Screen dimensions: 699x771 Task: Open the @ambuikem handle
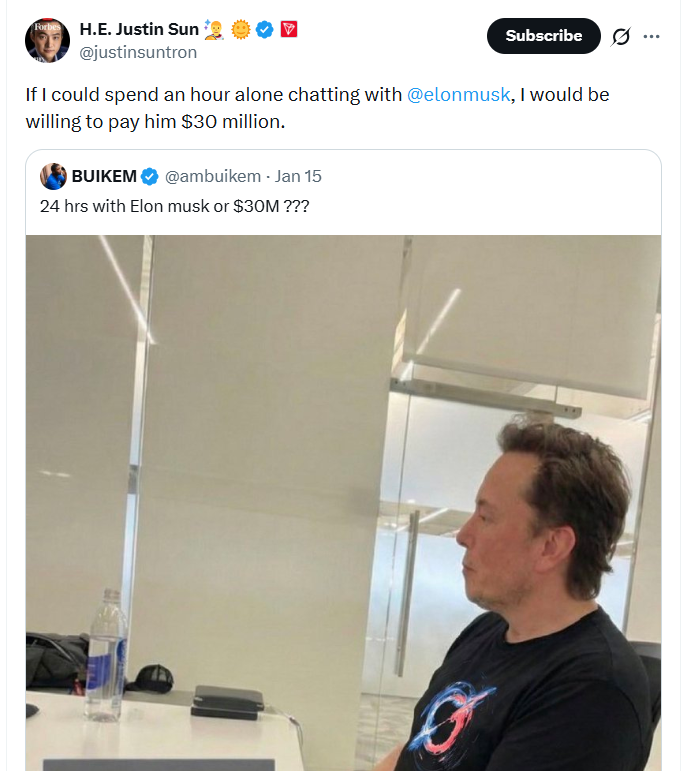point(212,177)
